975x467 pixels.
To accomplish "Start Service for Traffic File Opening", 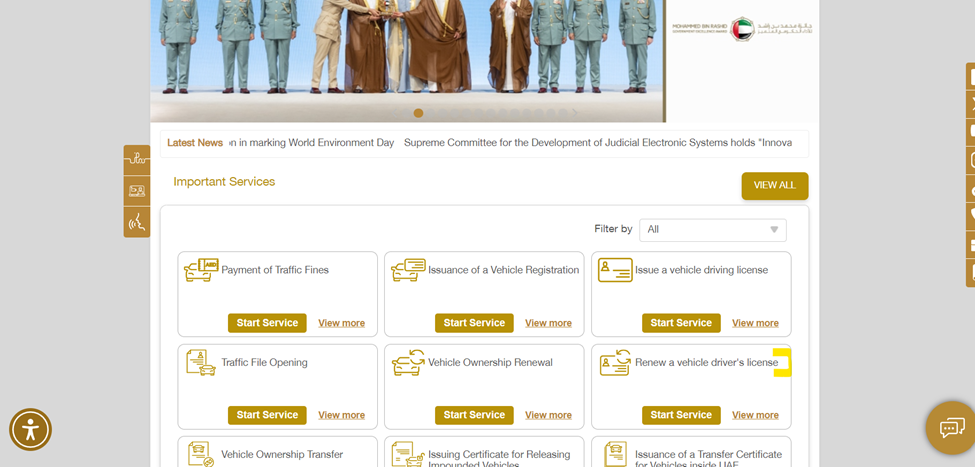I will (x=267, y=415).
